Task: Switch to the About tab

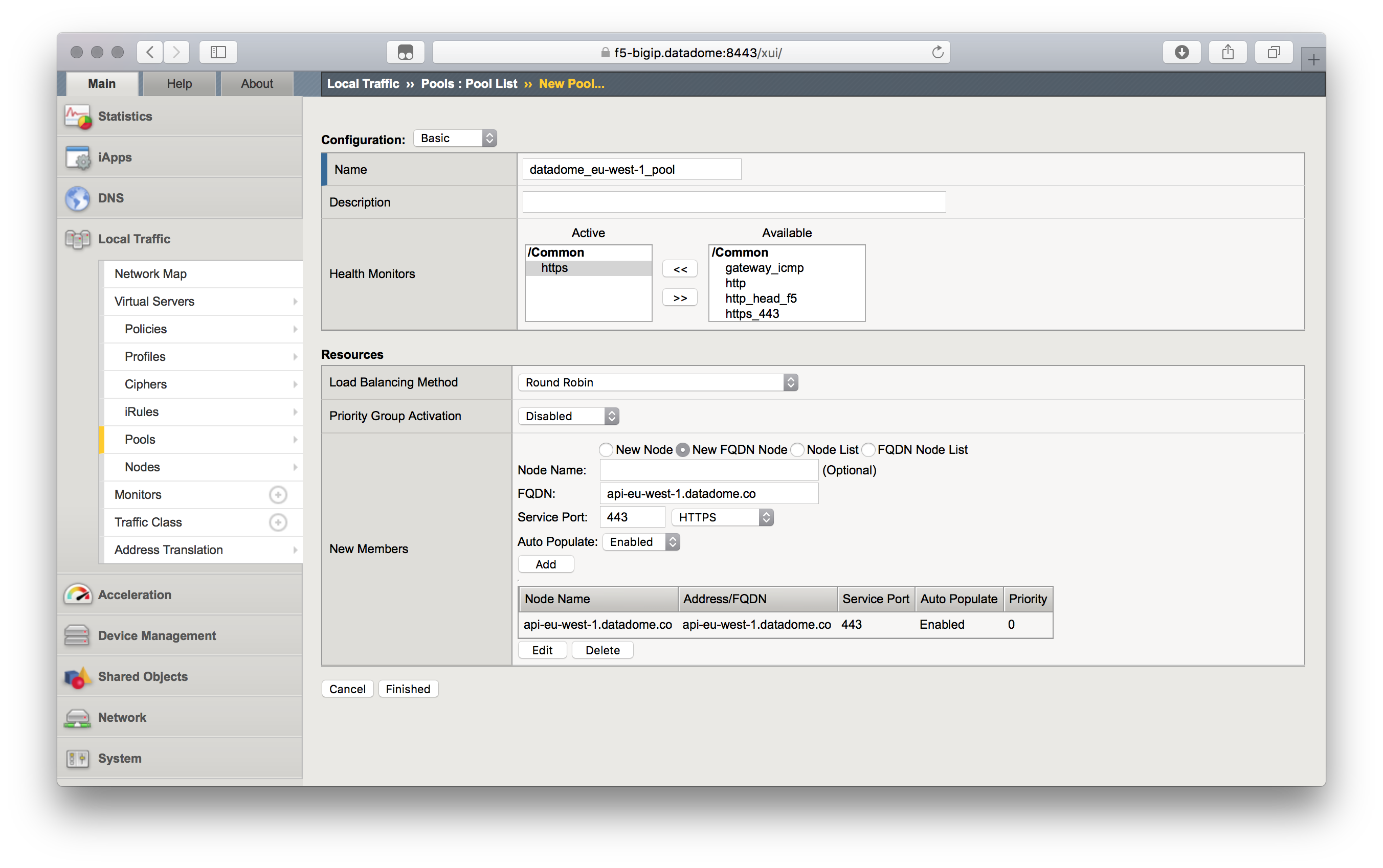Action: pyautogui.click(x=257, y=84)
